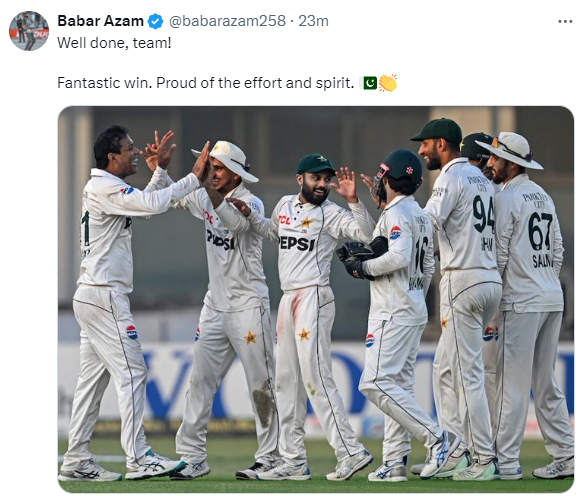Image resolution: width=587 pixels, height=496 pixels.
Task: Click the green cap of center bearded player
Action: tap(316, 164)
